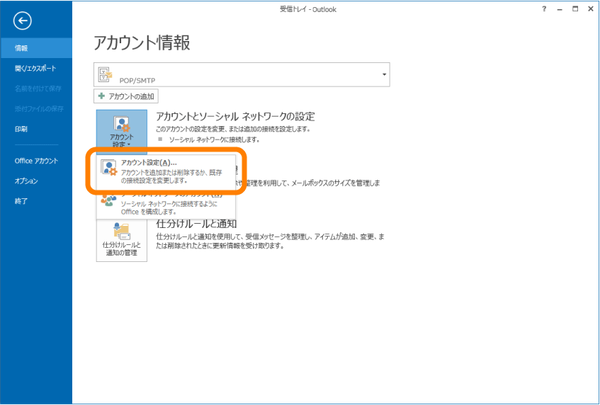Image resolution: width=600 pixels, height=405 pixels.
Task: Close the Outlook window
Action: tap(590, 9)
